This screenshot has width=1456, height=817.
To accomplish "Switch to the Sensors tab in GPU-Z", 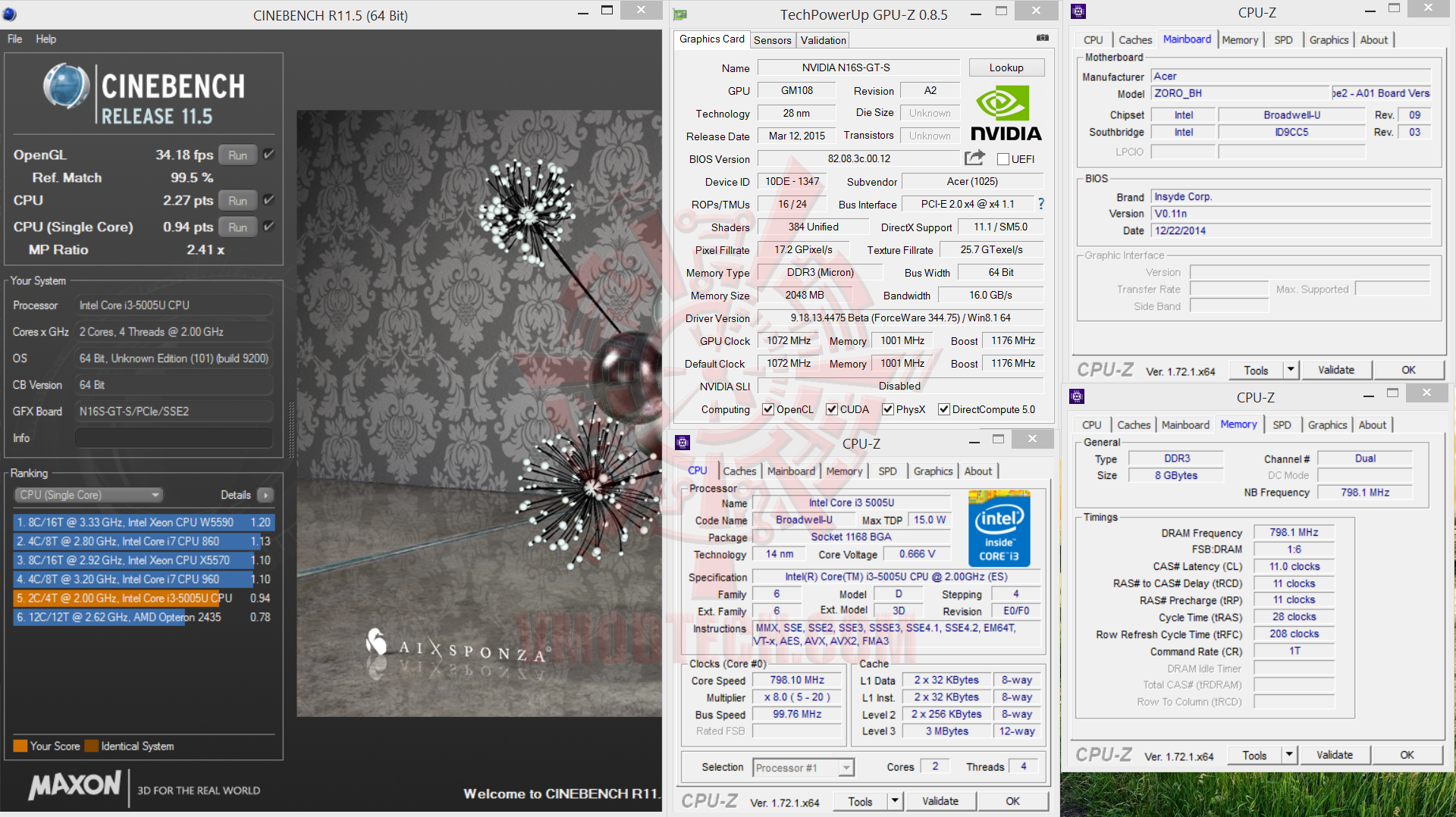I will click(773, 40).
